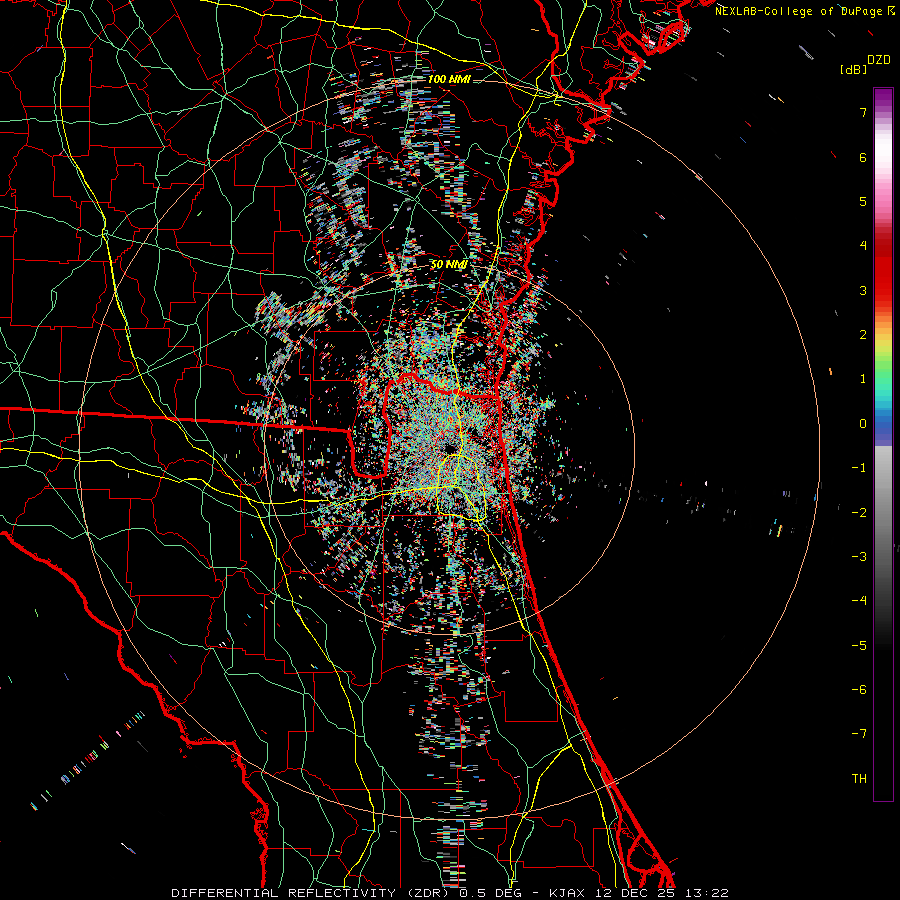Viewport: 900px width, 900px height.
Task: Click the -1 value on the scale
Action: (859, 468)
